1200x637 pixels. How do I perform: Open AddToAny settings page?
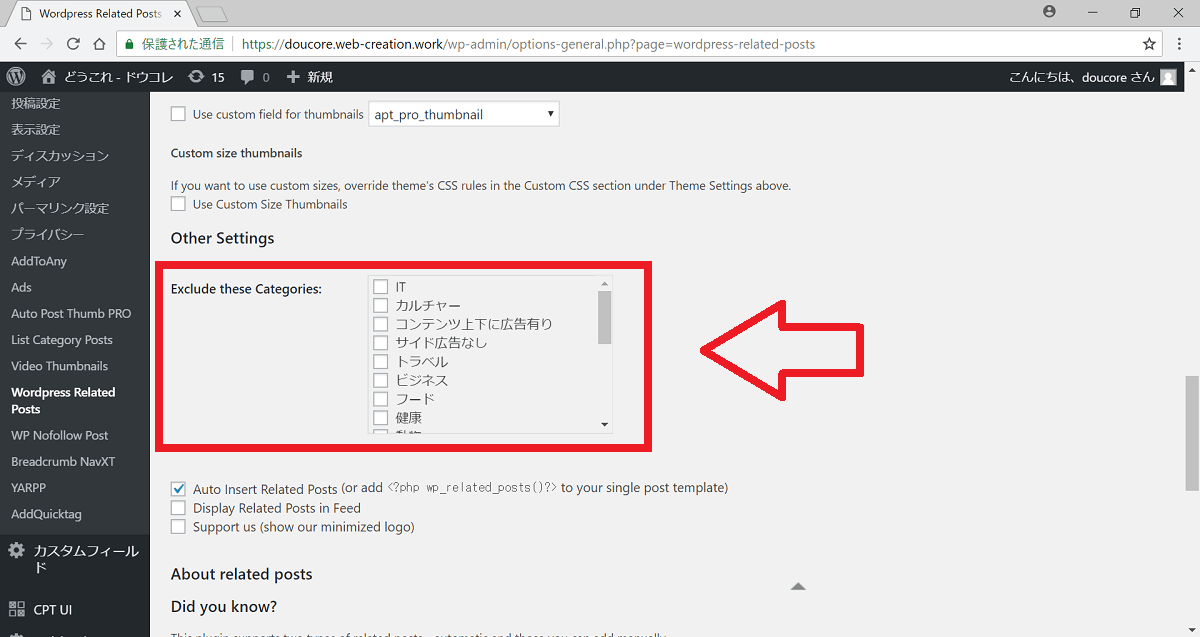click(39, 261)
